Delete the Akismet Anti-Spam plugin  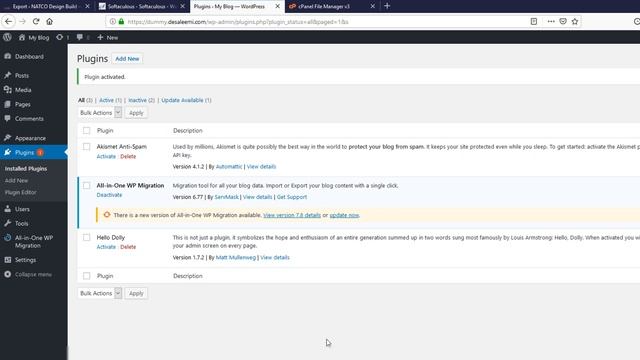click(x=128, y=156)
